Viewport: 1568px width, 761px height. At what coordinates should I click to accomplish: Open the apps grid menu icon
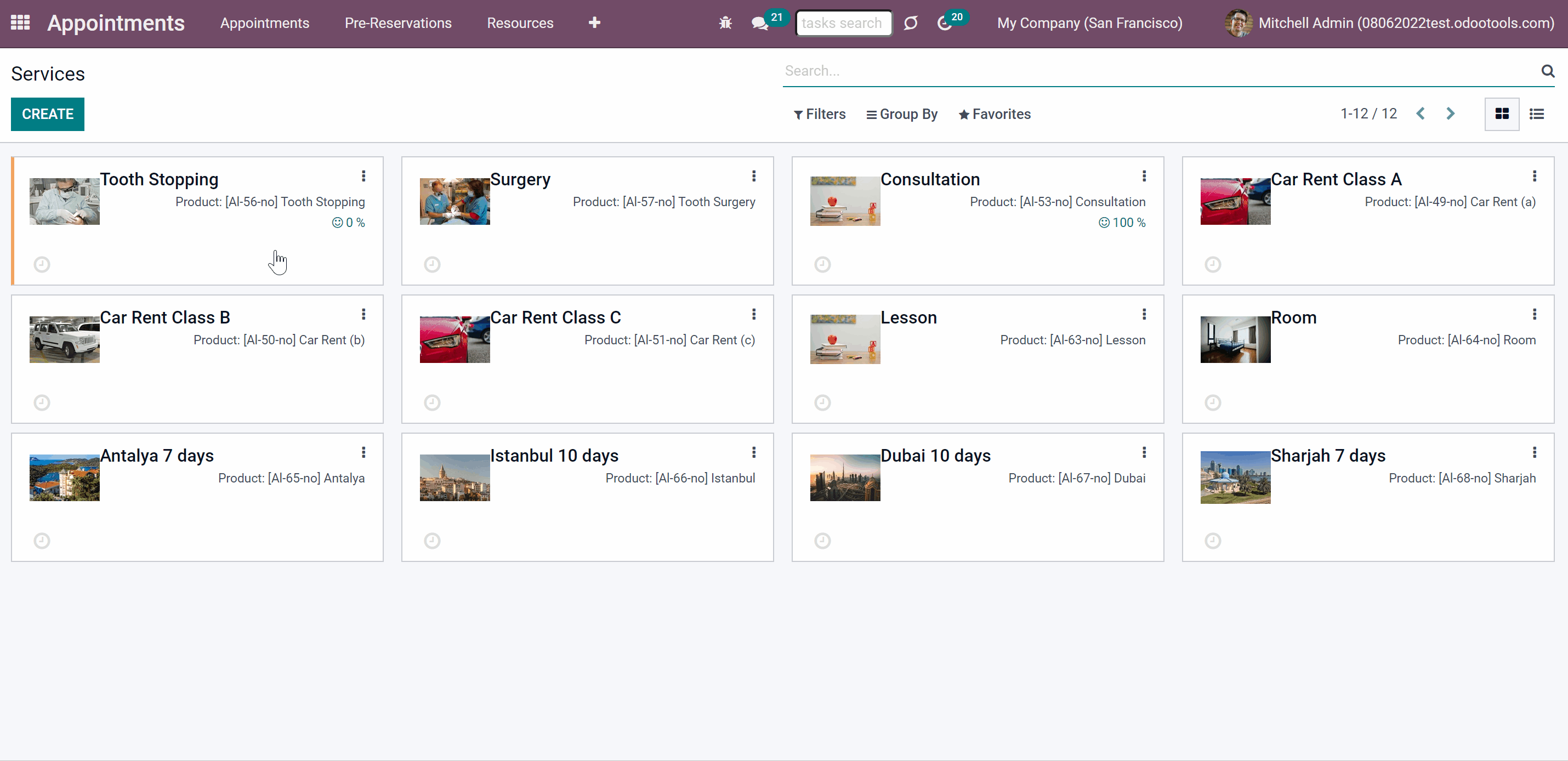point(20,22)
